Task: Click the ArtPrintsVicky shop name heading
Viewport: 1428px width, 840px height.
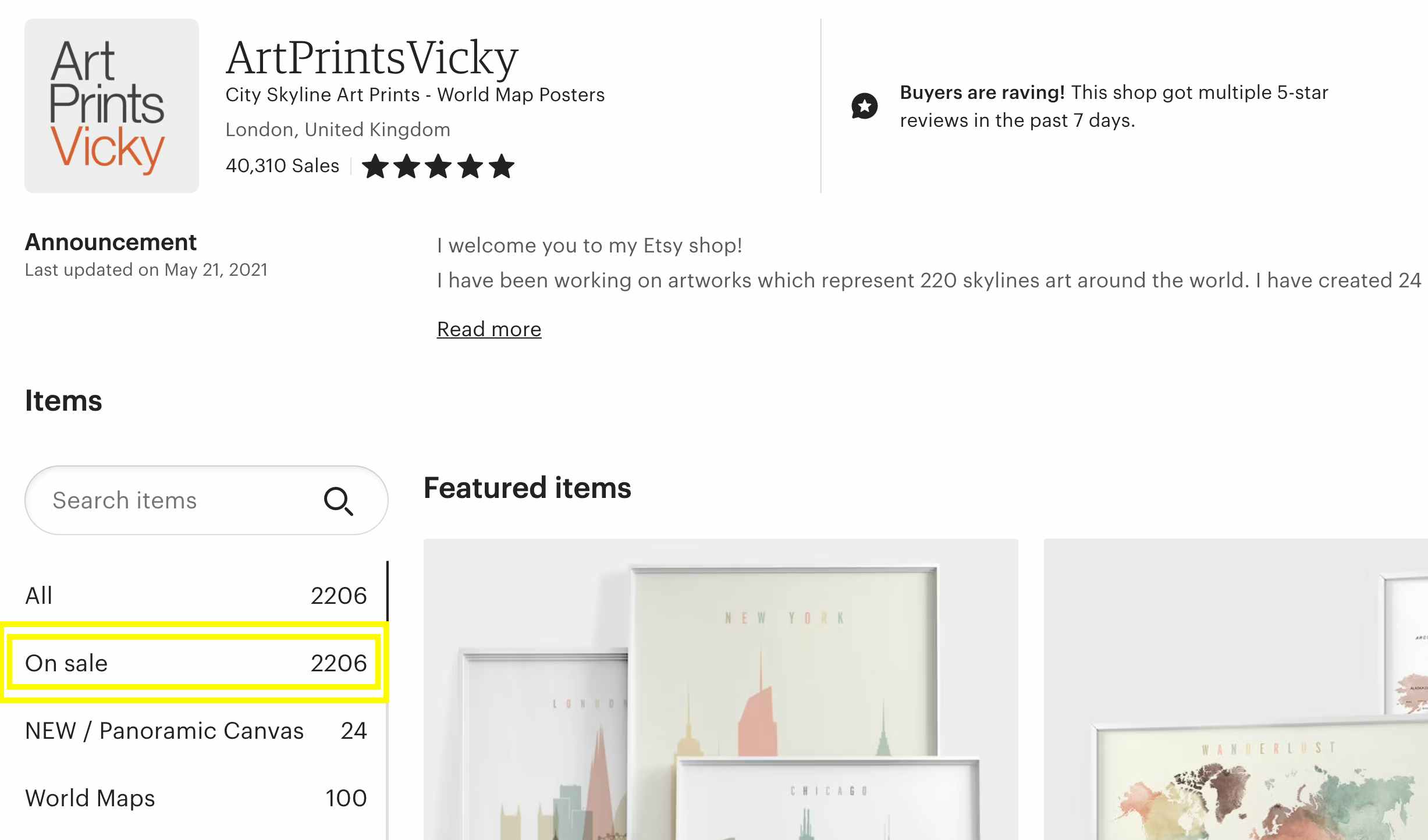Action: click(x=372, y=58)
